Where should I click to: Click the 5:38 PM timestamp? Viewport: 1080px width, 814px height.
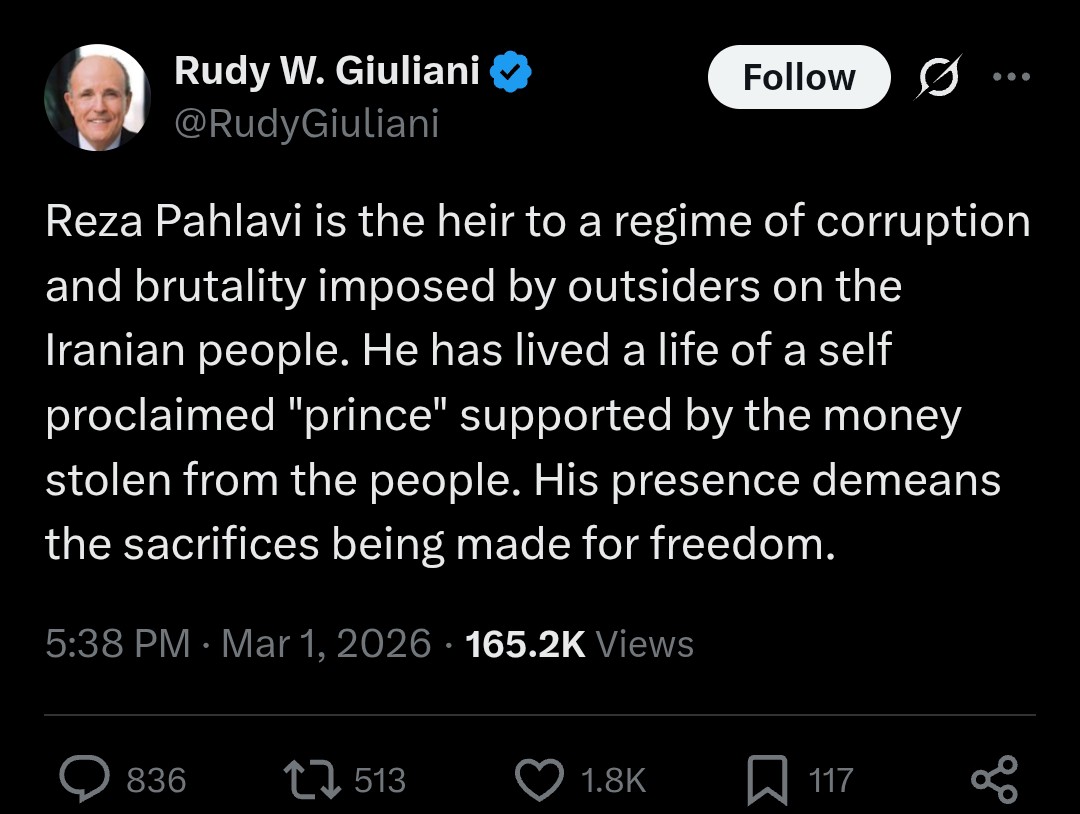(x=117, y=643)
